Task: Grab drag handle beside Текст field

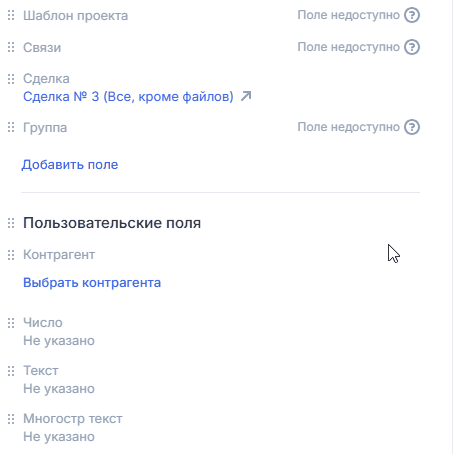Action: [11, 371]
